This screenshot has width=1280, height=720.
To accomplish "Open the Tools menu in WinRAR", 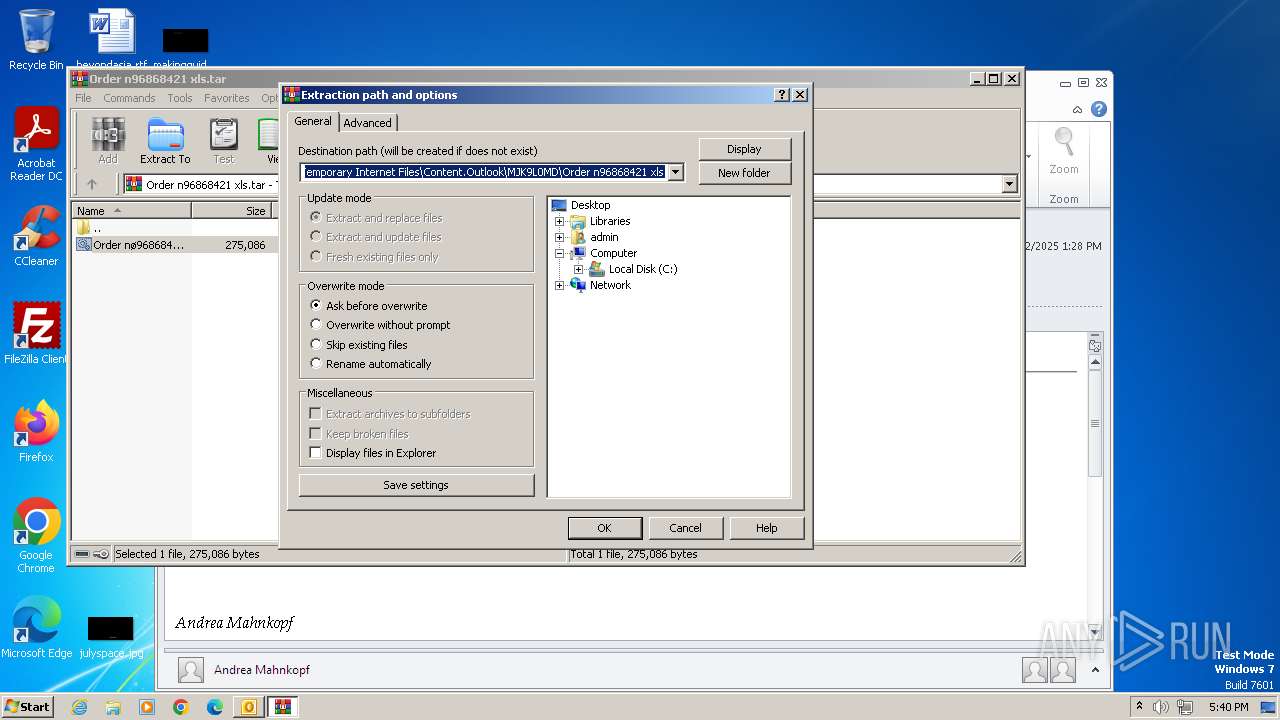I will pos(180,98).
